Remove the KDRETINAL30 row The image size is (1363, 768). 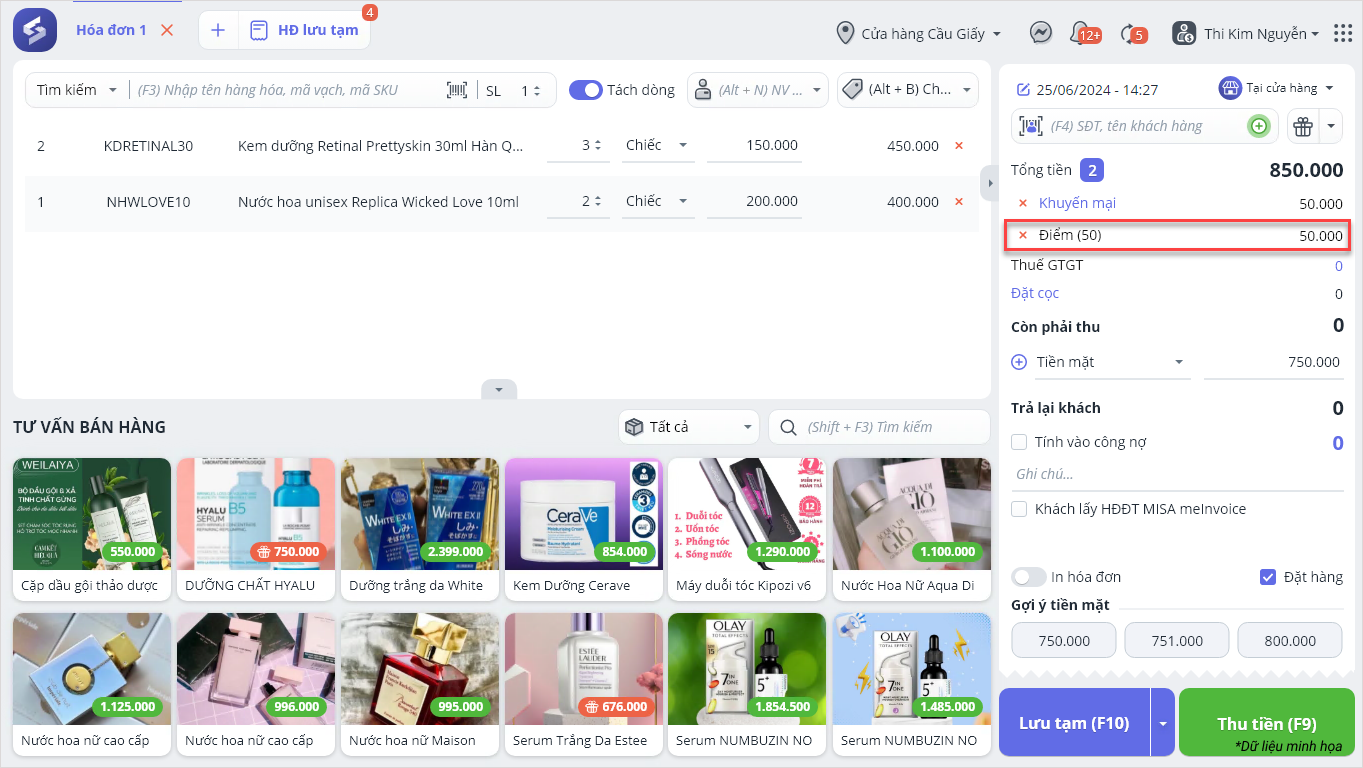pyautogui.click(x=959, y=146)
